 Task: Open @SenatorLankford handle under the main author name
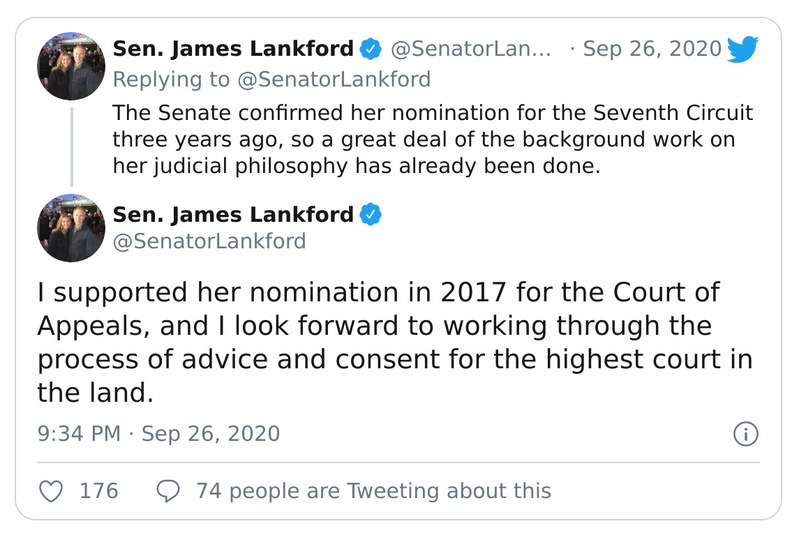(x=209, y=241)
